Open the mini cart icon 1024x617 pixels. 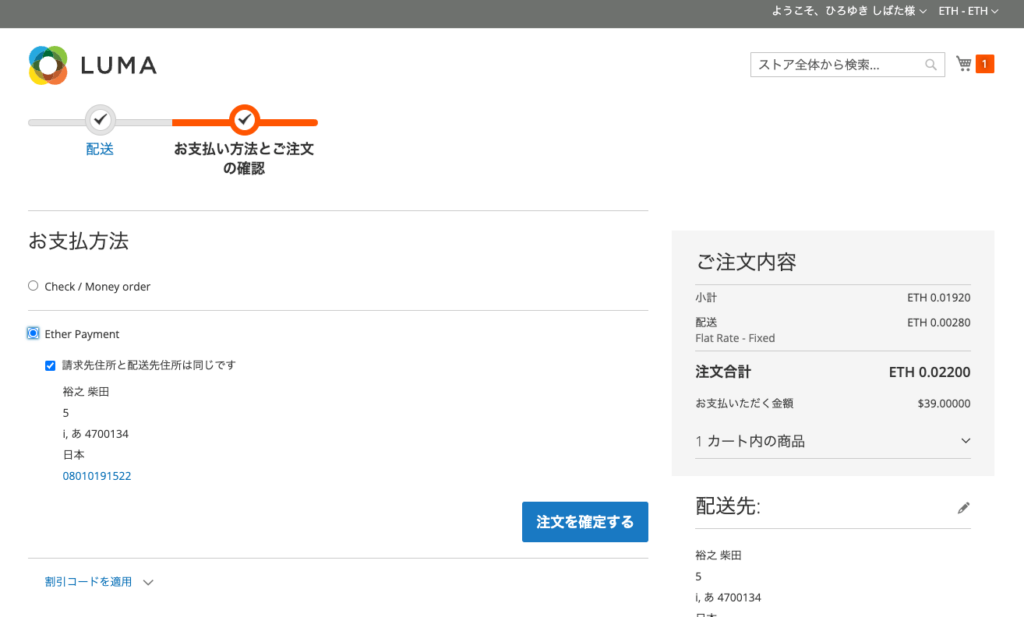(961, 63)
